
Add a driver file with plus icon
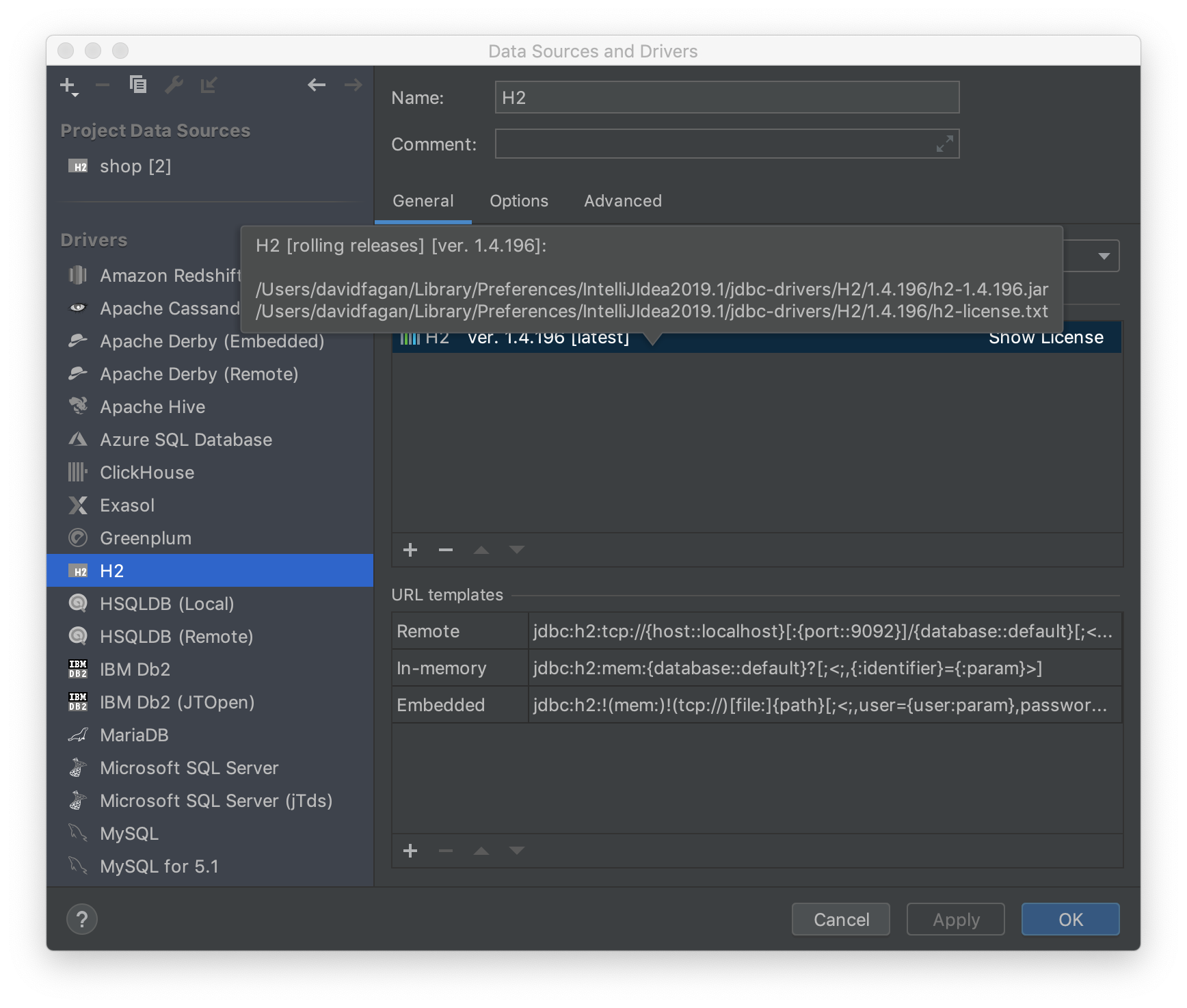point(410,550)
